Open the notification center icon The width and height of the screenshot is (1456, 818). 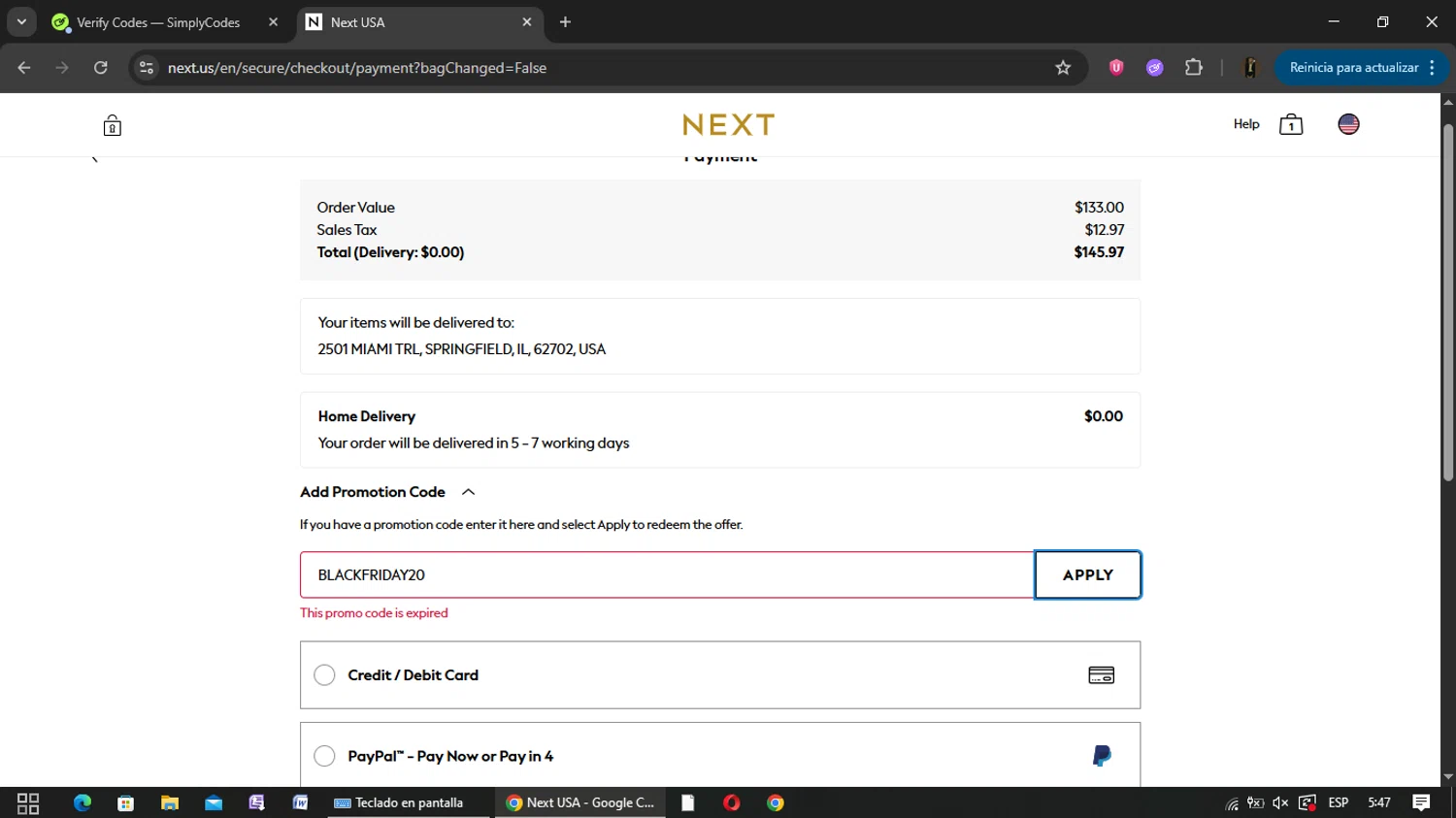pyautogui.click(x=1421, y=803)
